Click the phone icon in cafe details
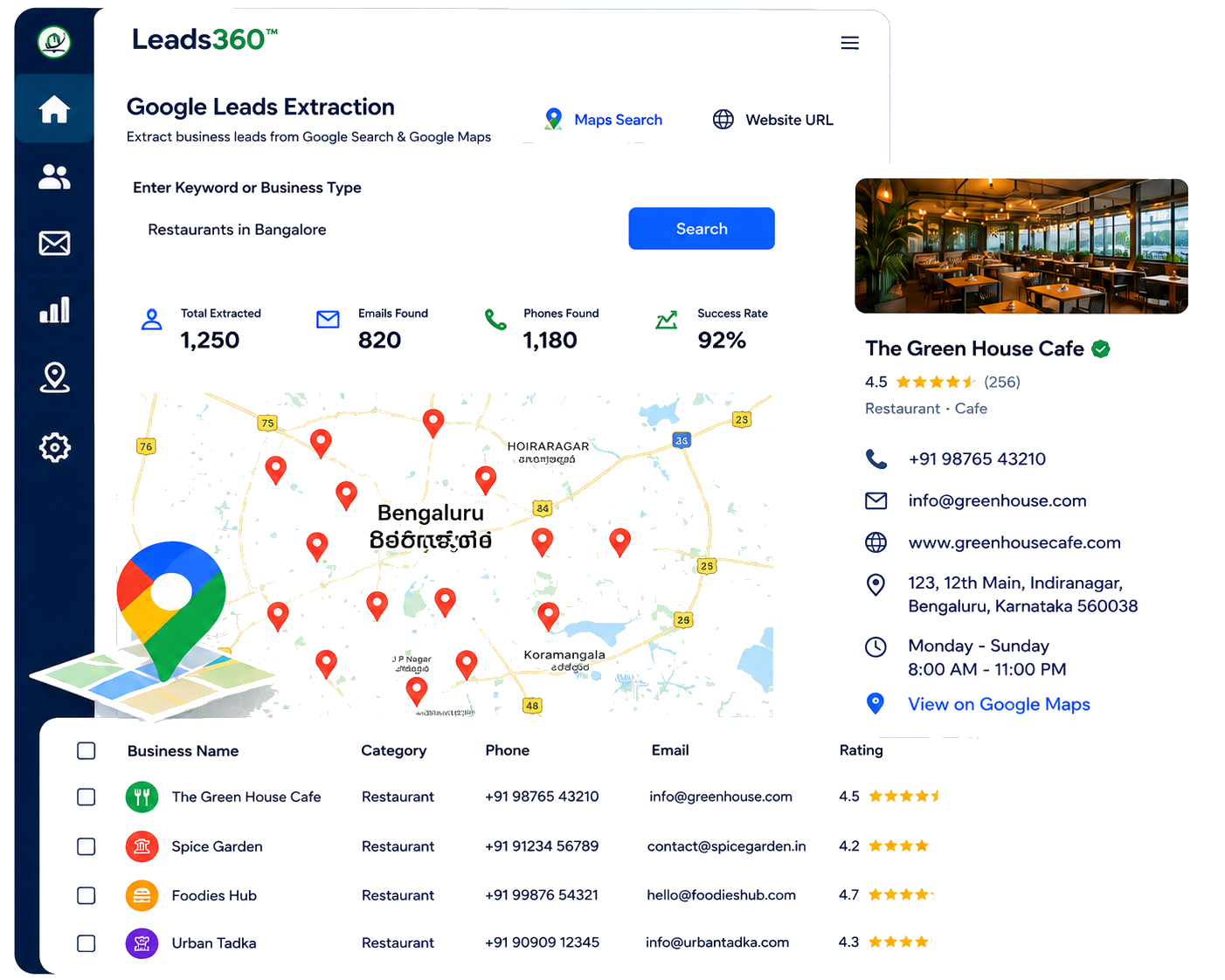The width and height of the screenshot is (1225, 980). (875, 459)
